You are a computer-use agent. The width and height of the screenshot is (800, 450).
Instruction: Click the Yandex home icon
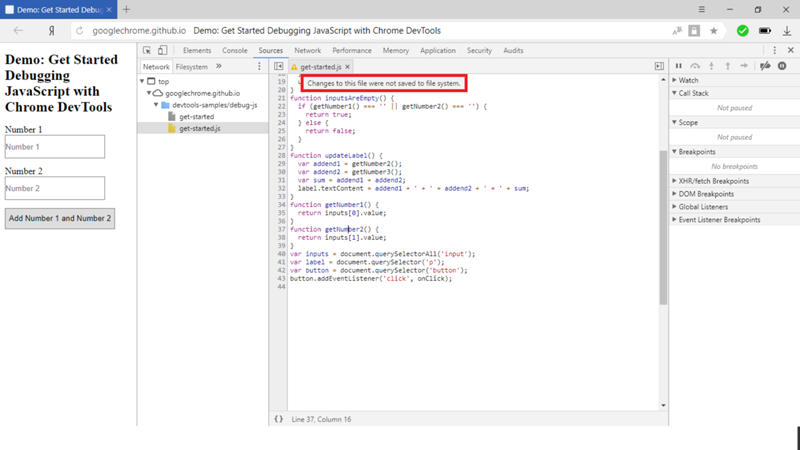52,31
